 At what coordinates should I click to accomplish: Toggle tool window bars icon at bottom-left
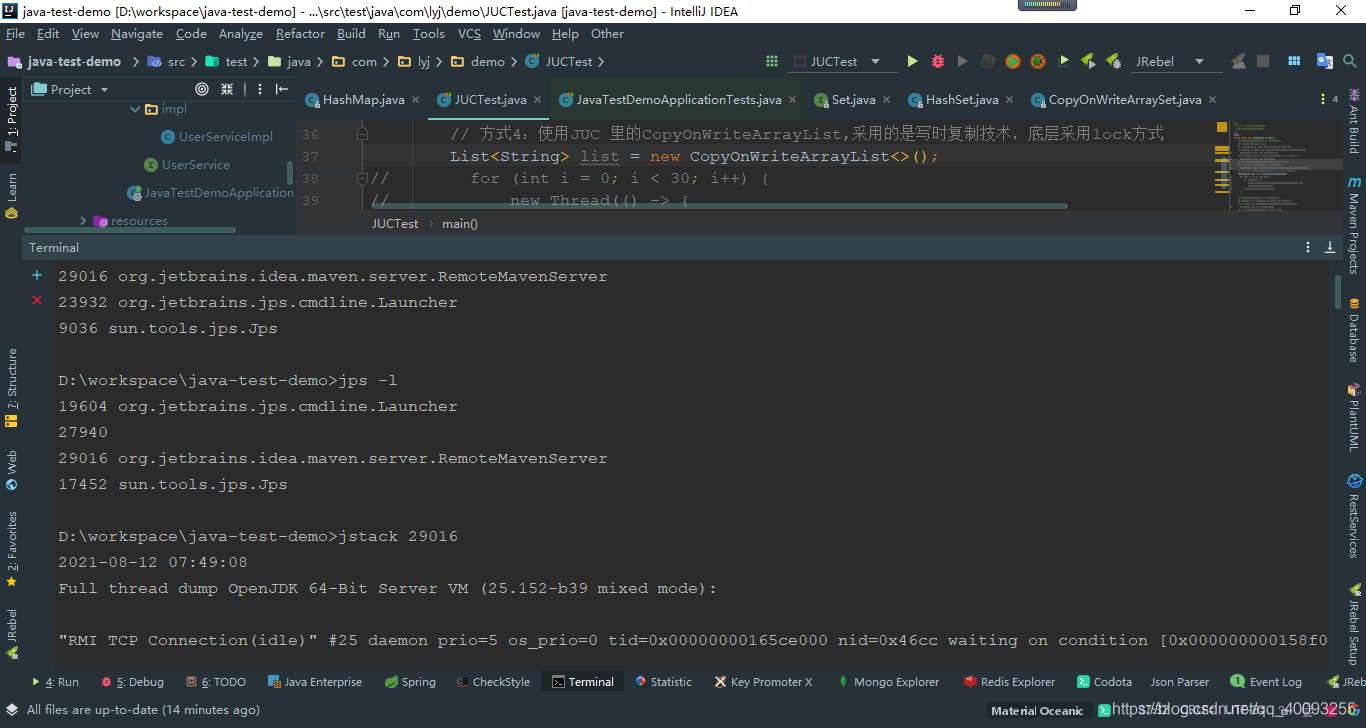coord(12,710)
